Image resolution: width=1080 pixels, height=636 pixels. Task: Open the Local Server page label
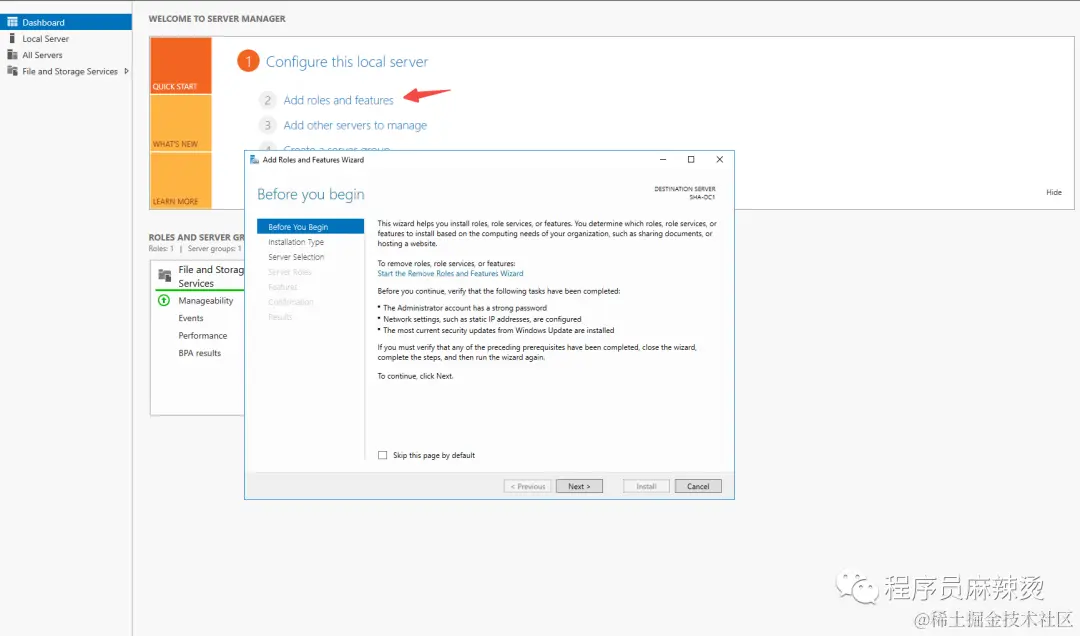(x=45, y=39)
